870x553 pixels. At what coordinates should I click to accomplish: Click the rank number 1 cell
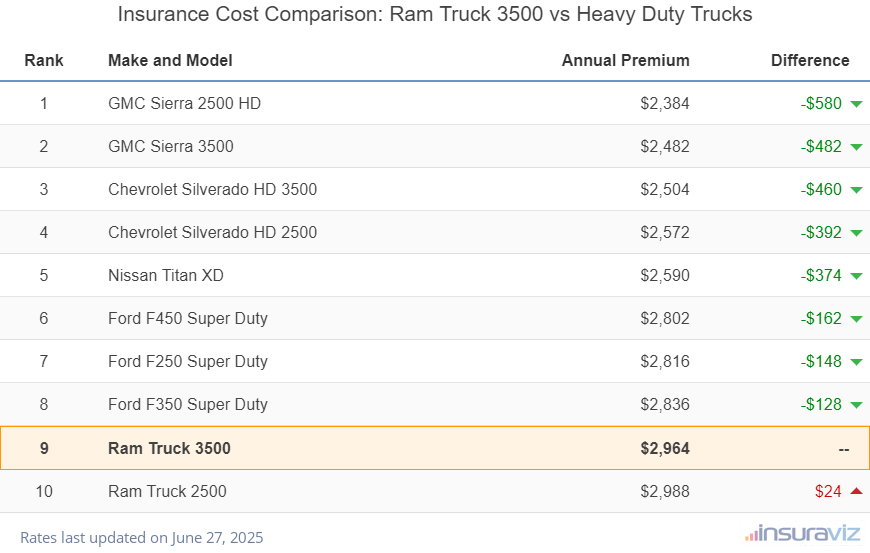click(44, 103)
